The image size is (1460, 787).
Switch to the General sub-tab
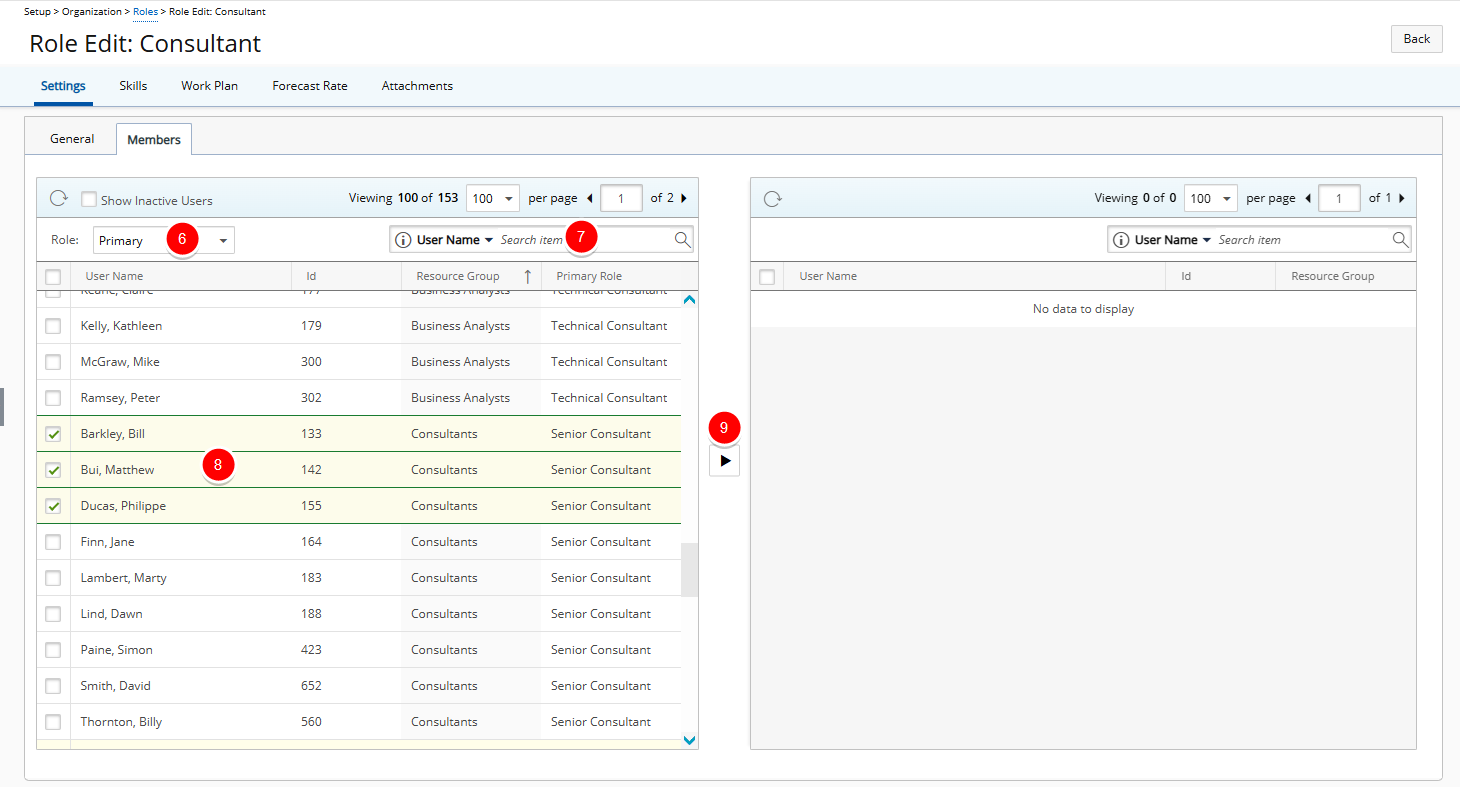(72, 139)
